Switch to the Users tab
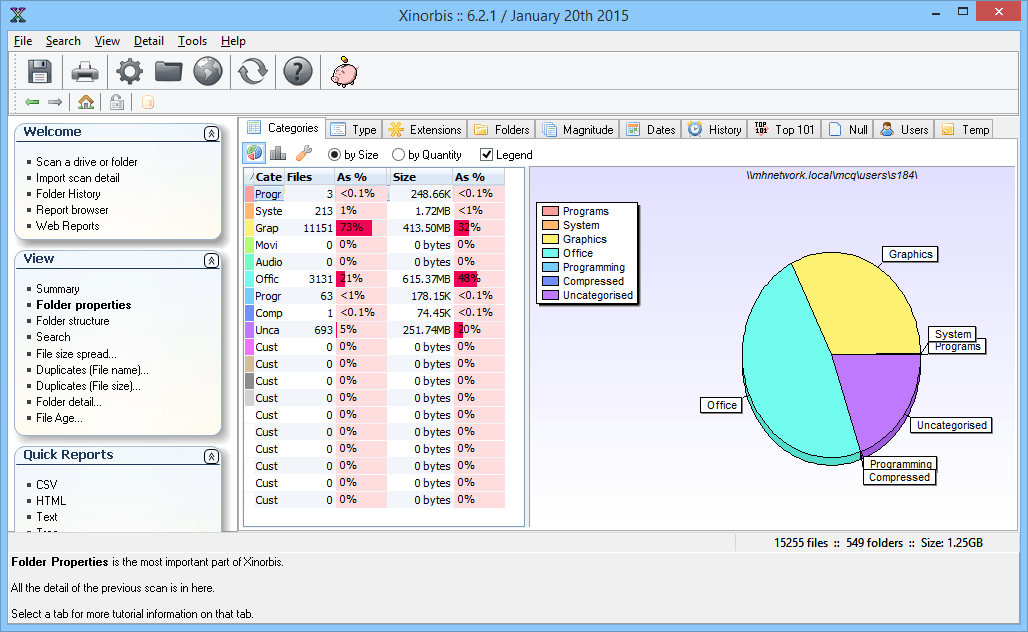Image resolution: width=1028 pixels, height=632 pixels. pos(905,130)
